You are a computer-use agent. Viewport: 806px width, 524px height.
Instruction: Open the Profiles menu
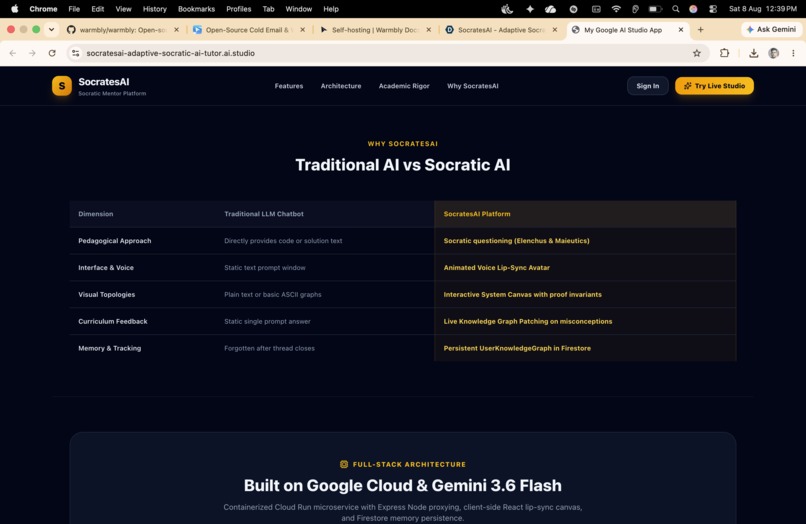click(239, 9)
